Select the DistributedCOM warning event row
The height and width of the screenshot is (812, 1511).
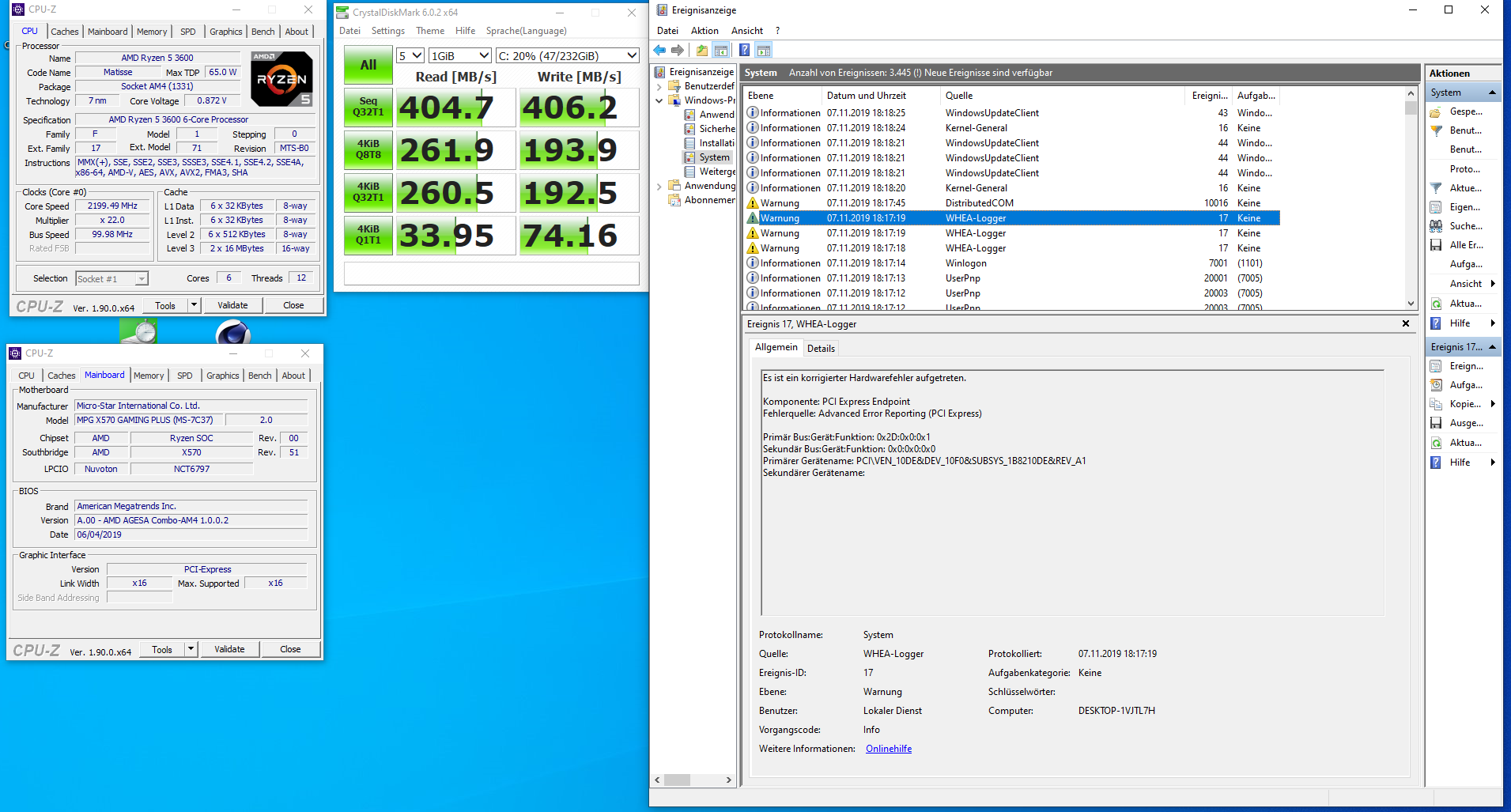click(x=1012, y=203)
